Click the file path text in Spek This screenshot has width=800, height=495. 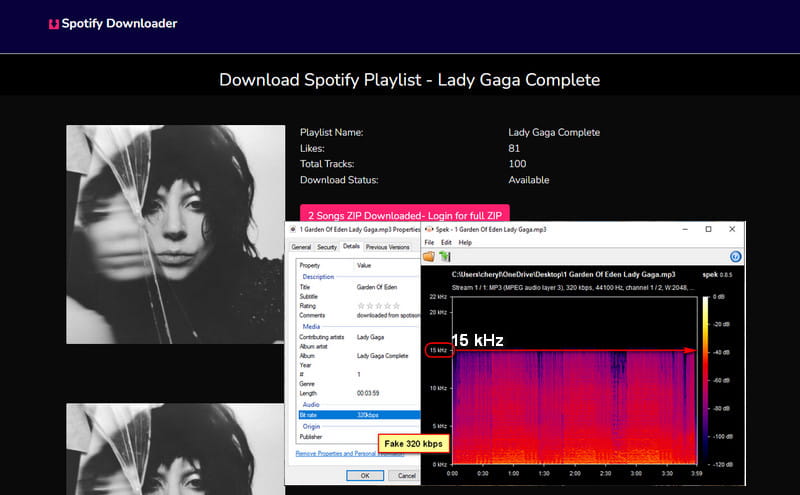click(563, 275)
